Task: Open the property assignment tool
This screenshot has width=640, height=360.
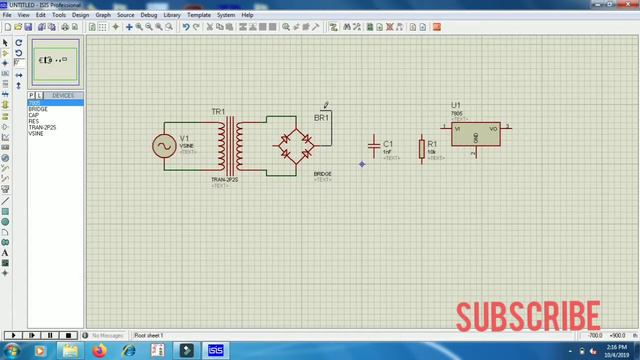Action: [x=357, y=27]
